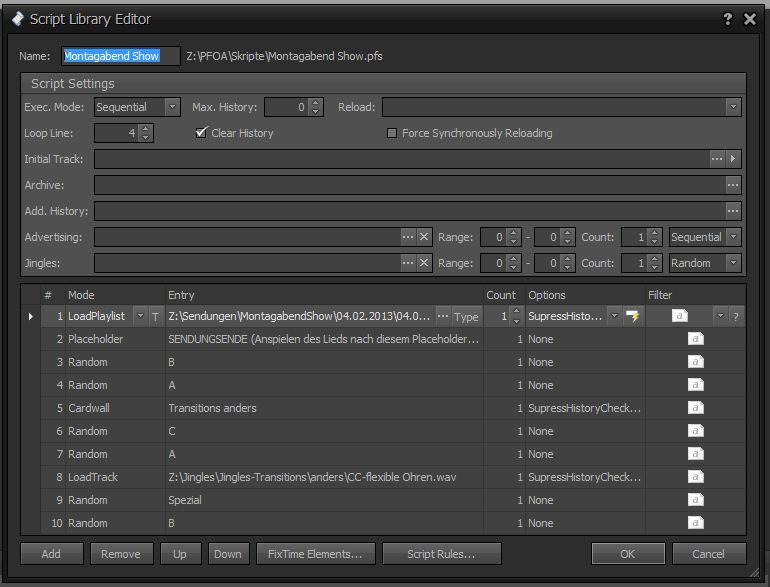Open the filter icon for row 6 Random C
770x587 pixels.
pyautogui.click(x=695, y=431)
